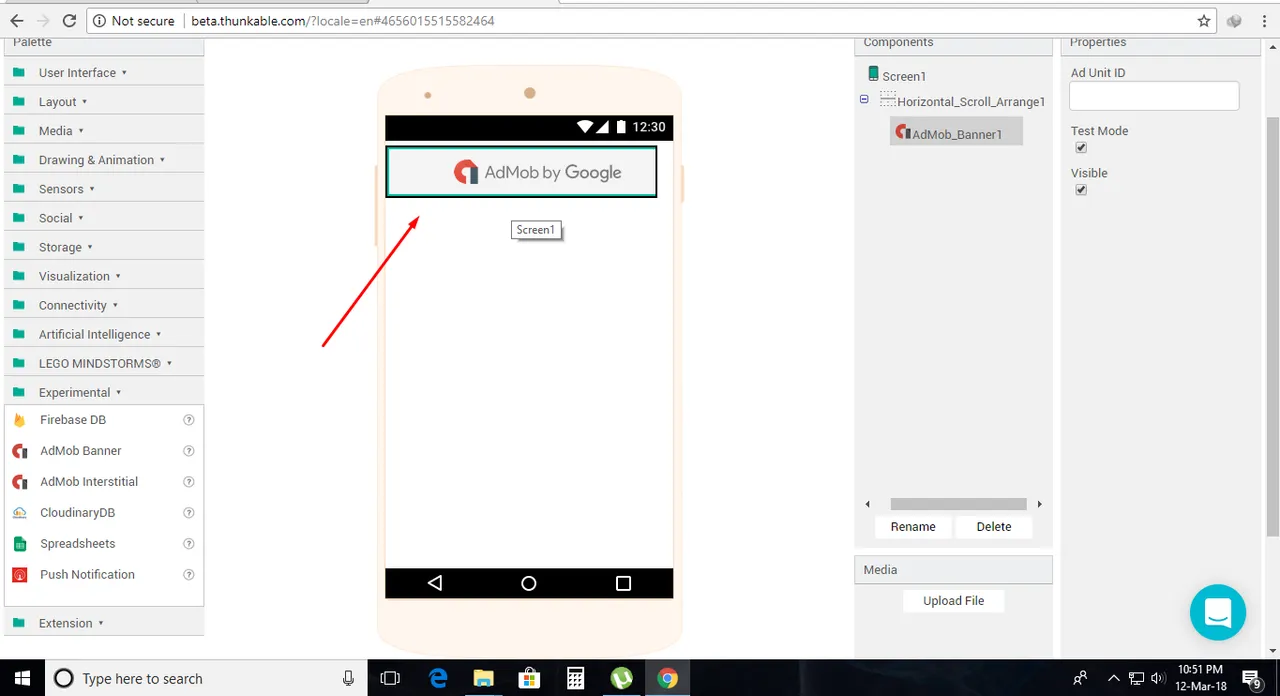Open help for Firebase DB

pos(188,420)
